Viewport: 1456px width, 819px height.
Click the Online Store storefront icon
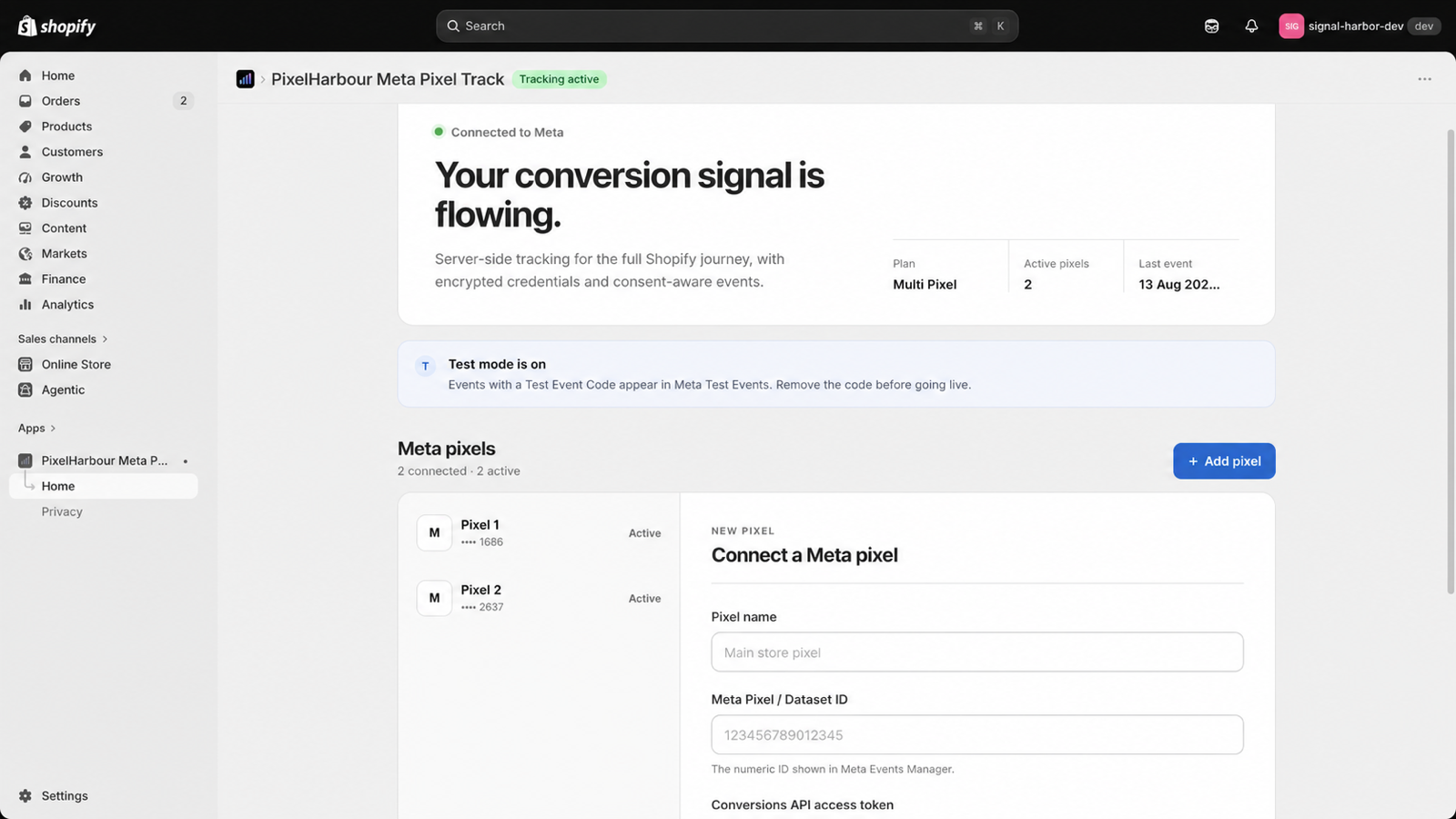click(25, 365)
